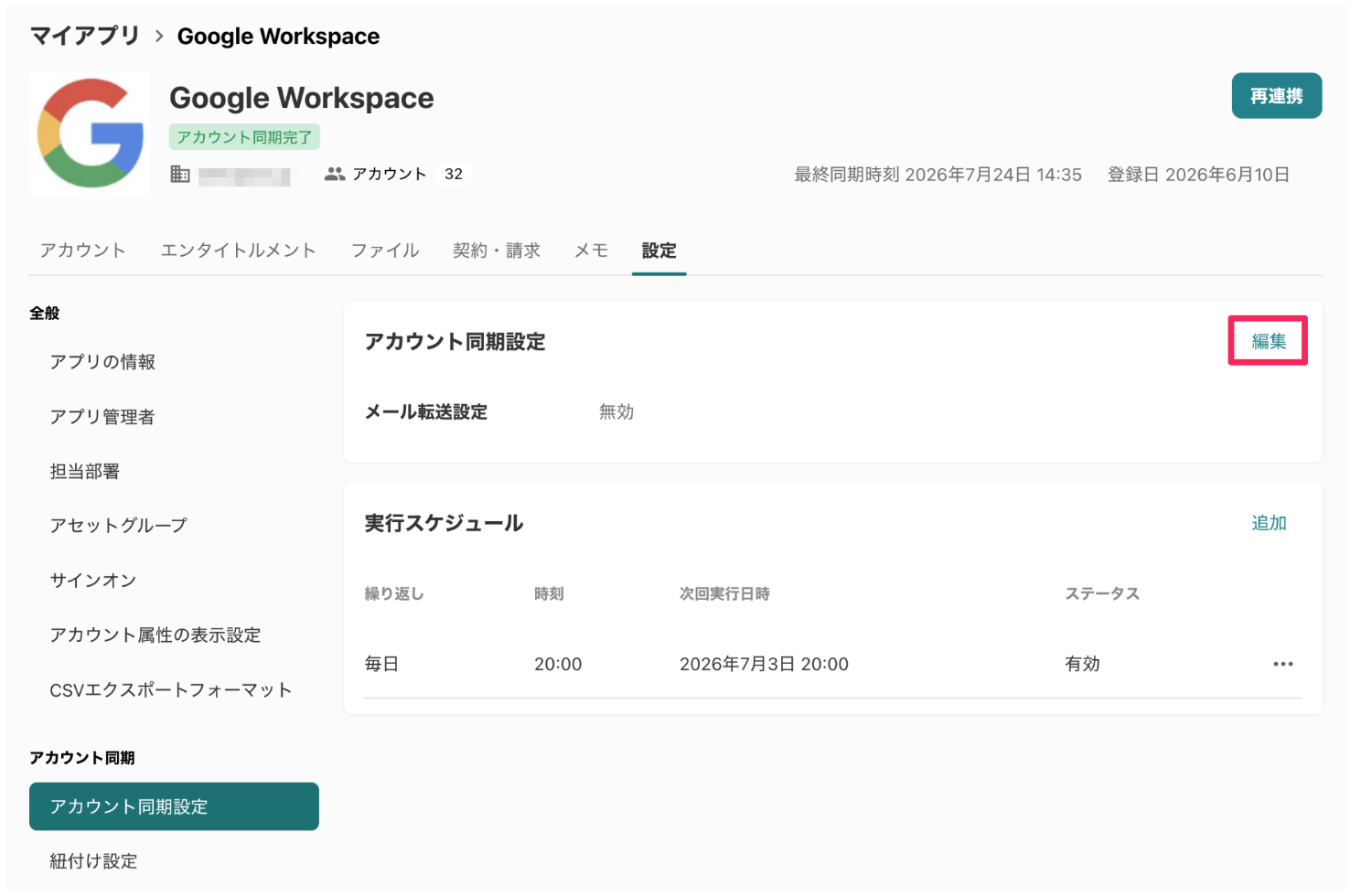This screenshot has height=896, width=1361.
Task: Click the 次回実行日時 column header
Action: [x=724, y=594]
